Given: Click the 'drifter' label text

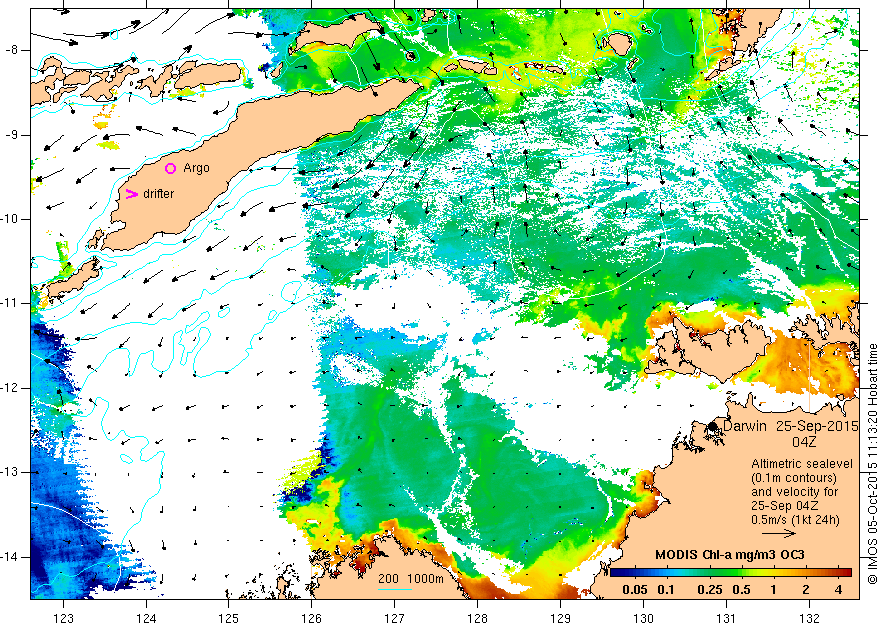Looking at the screenshot, I should pyautogui.click(x=158, y=194).
